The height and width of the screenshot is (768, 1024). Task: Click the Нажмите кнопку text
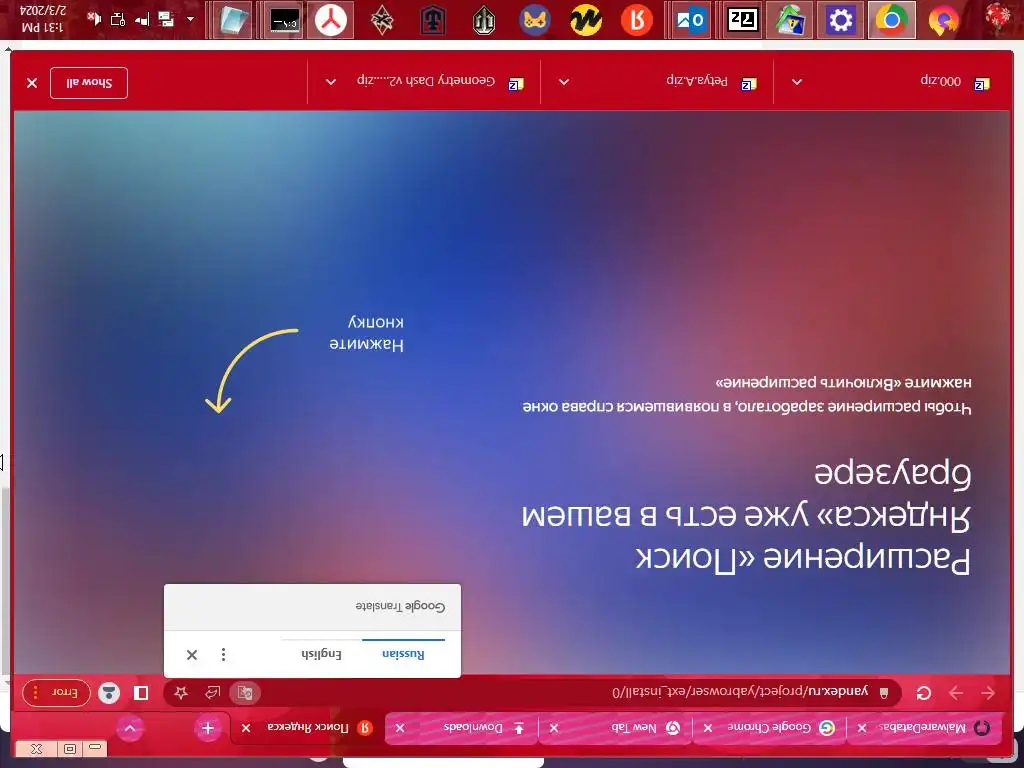coord(366,333)
